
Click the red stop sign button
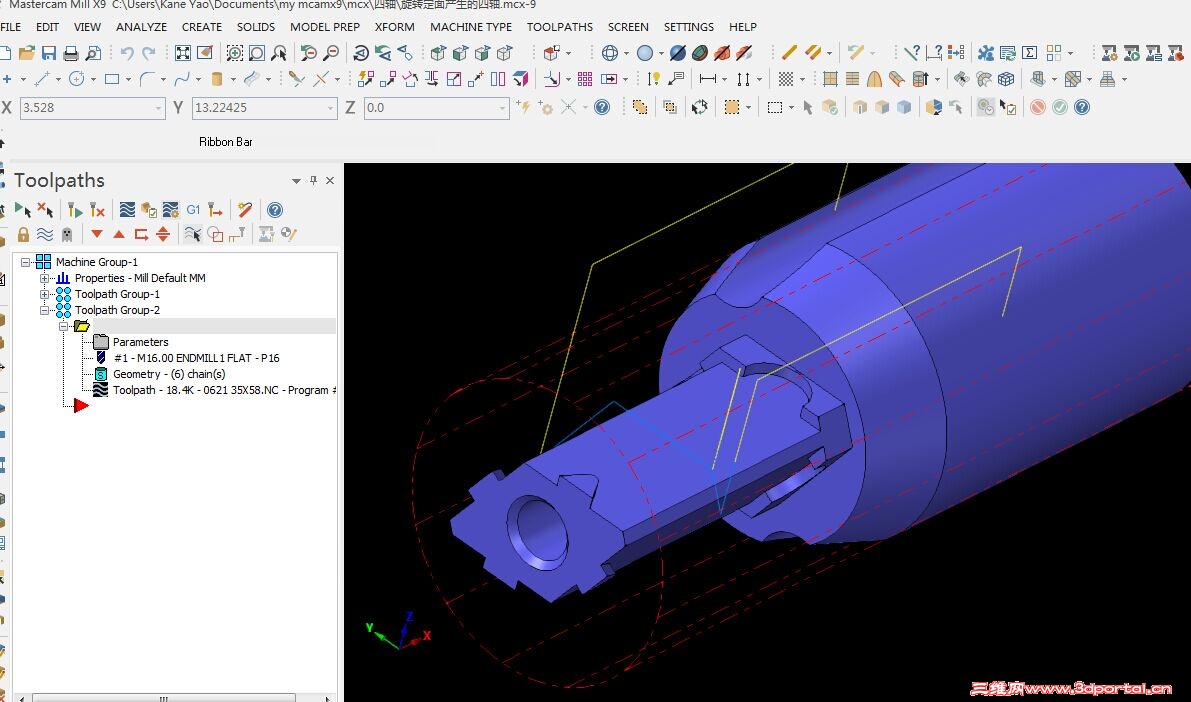[1038, 107]
